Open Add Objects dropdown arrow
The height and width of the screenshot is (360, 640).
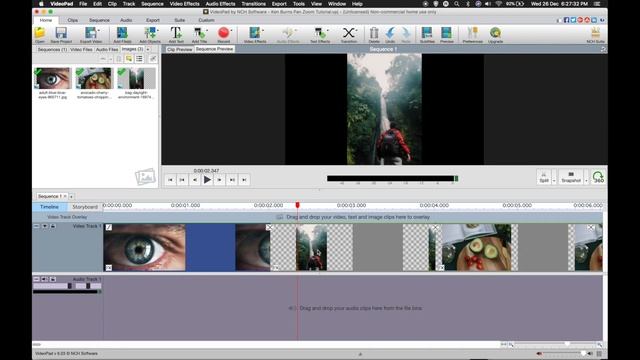158,31
